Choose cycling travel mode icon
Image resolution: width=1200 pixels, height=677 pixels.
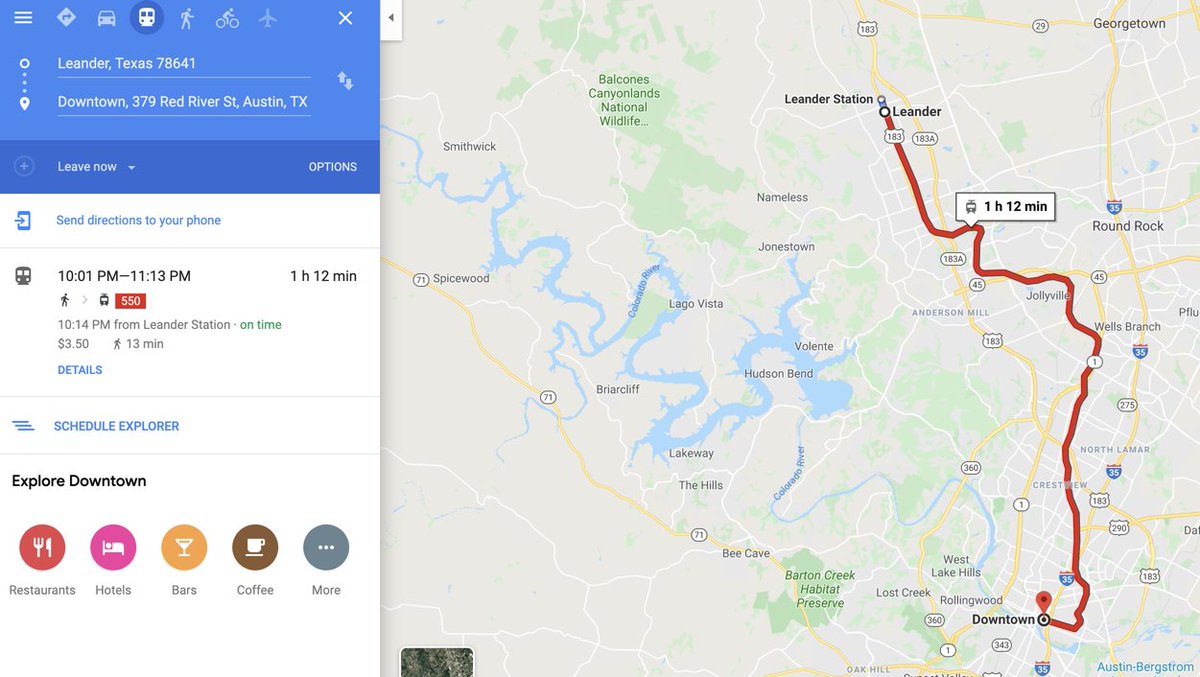227,18
